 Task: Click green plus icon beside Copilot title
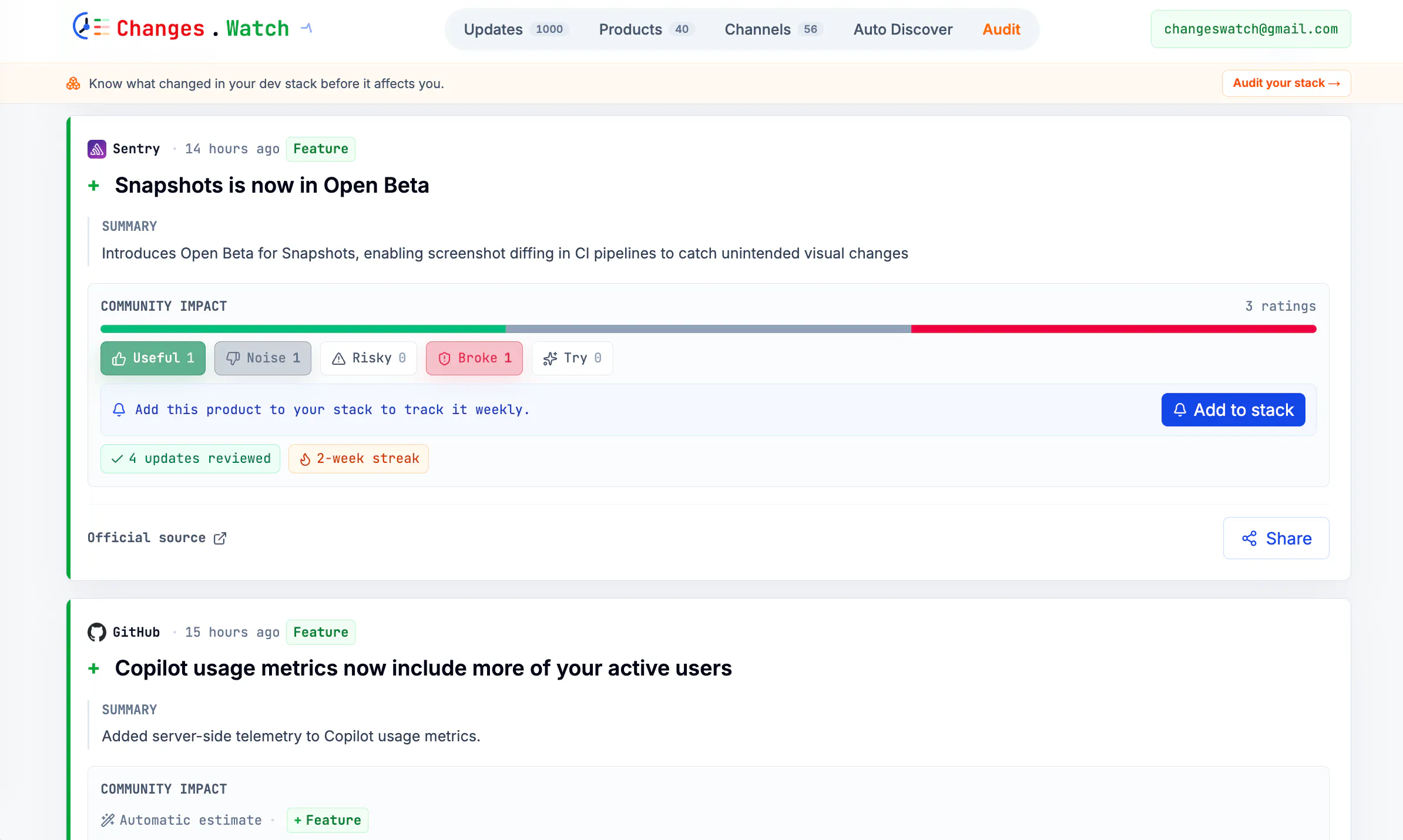coord(93,668)
